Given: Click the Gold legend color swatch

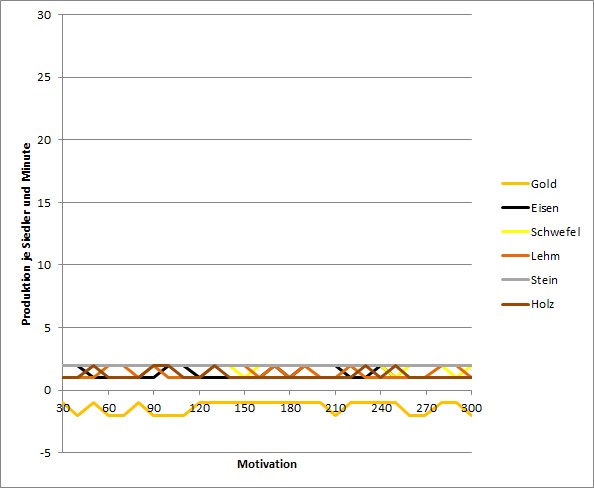Looking at the screenshot, I should [515, 184].
